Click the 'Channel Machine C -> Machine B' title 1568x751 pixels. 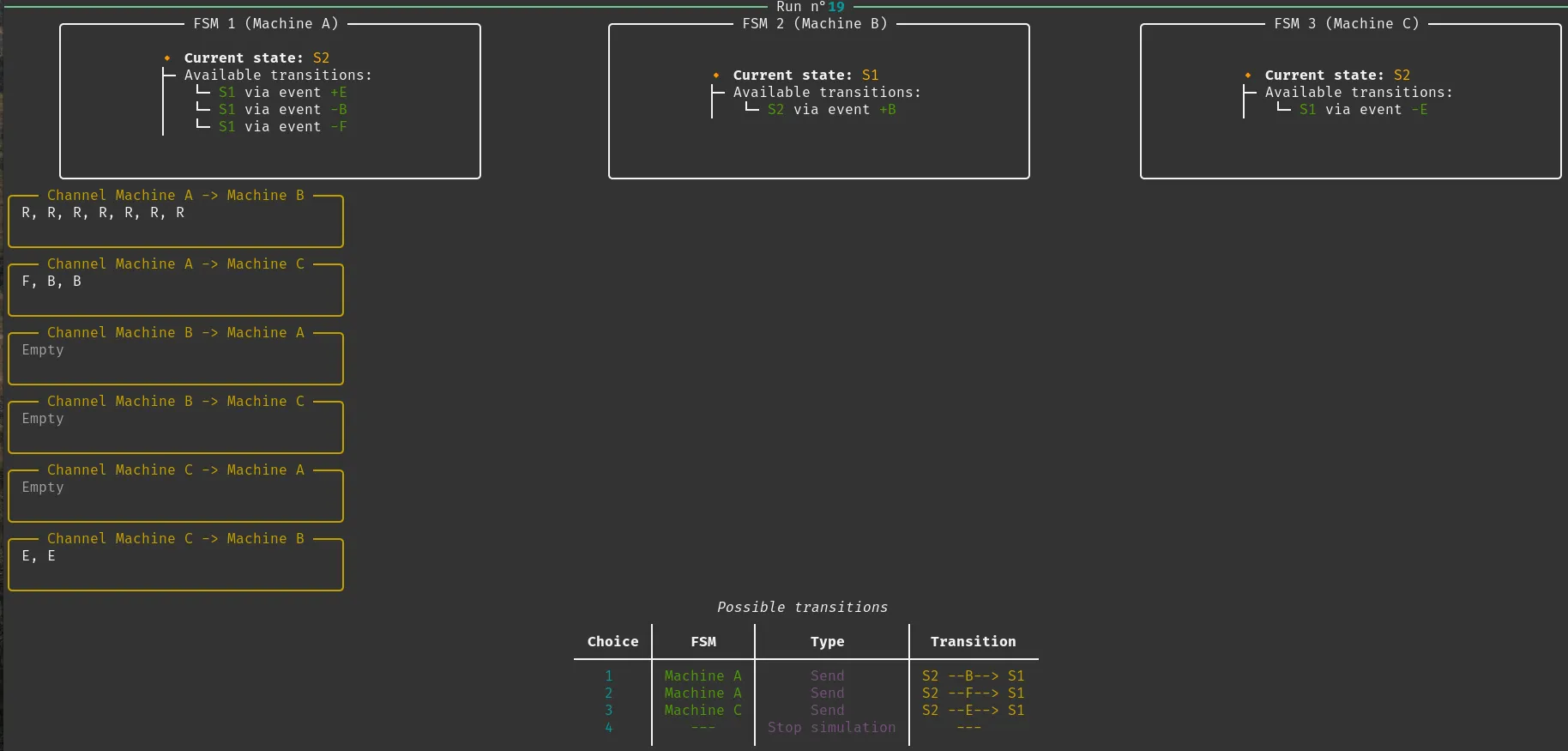click(176, 539)
